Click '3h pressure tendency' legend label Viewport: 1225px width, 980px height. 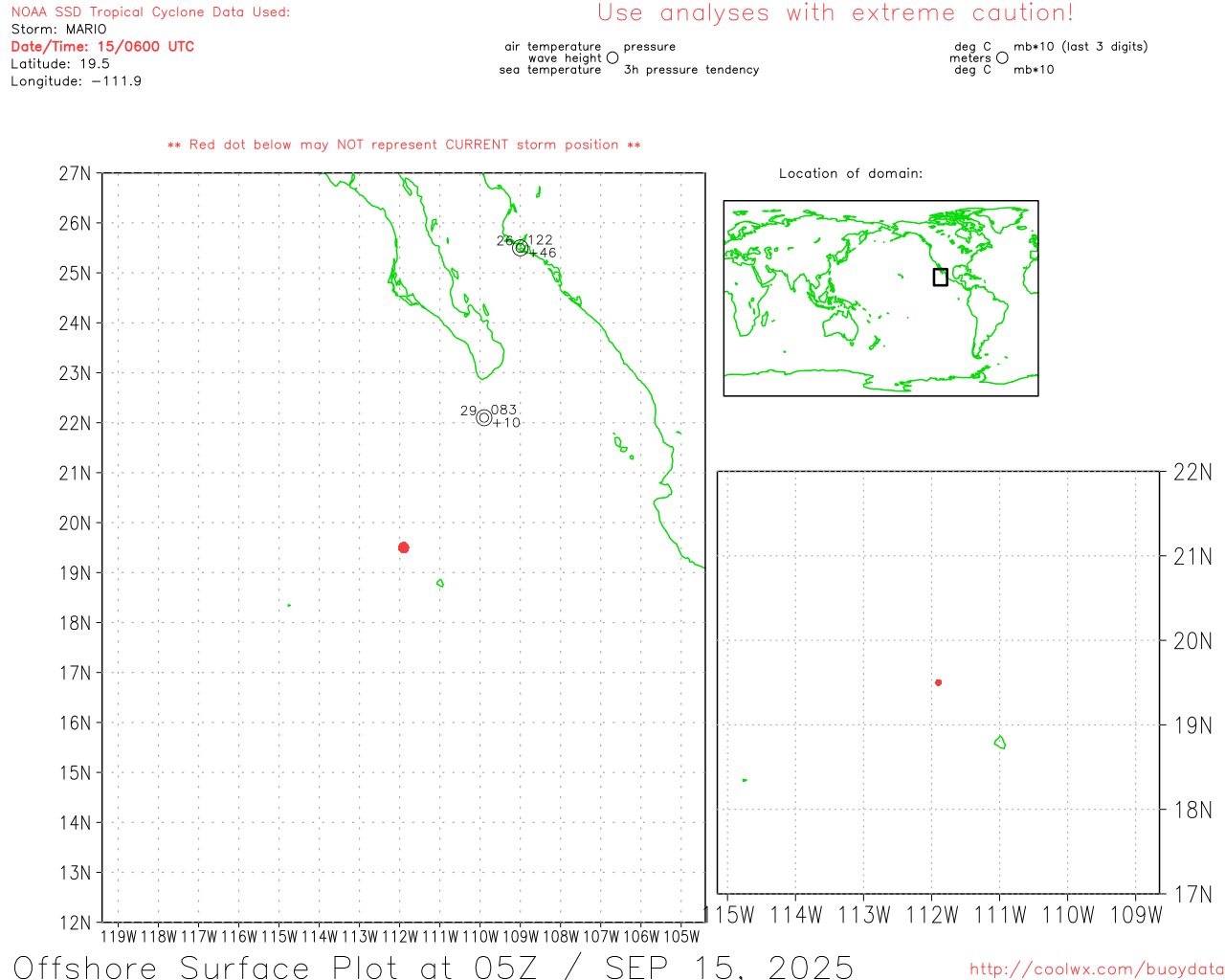coord(692,70)
